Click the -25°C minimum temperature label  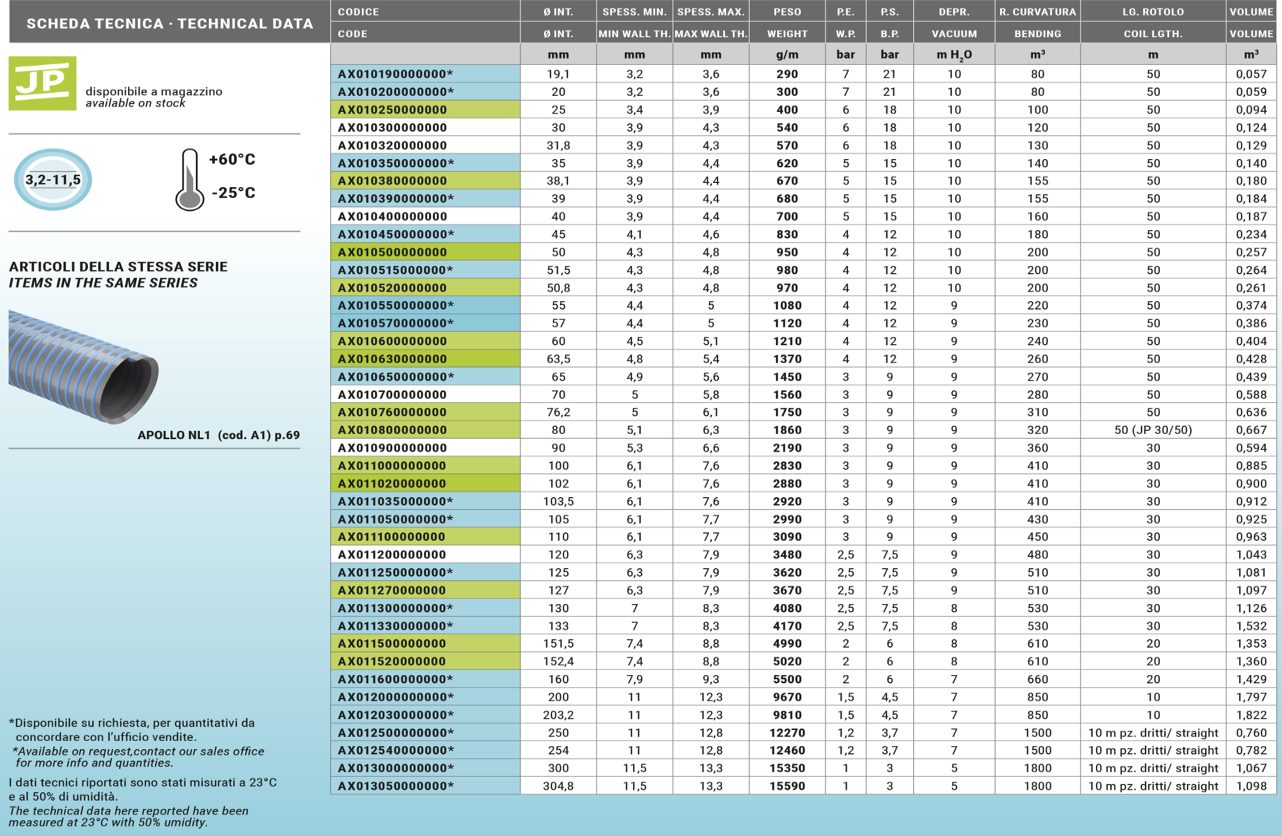click(x=232, y=193)
